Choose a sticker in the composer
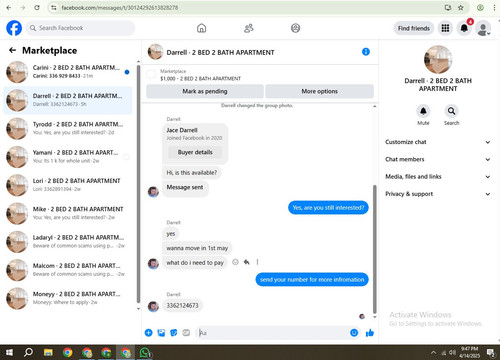Screen dimensions: 500x360 174,333
